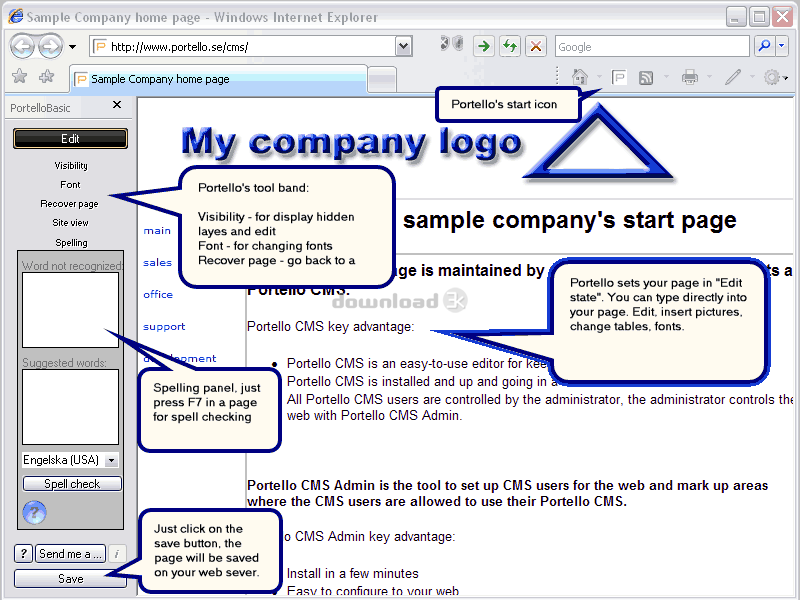Viewport: 800px width, 600px height.
Task: Click the Save button
Action: [70, 579]
